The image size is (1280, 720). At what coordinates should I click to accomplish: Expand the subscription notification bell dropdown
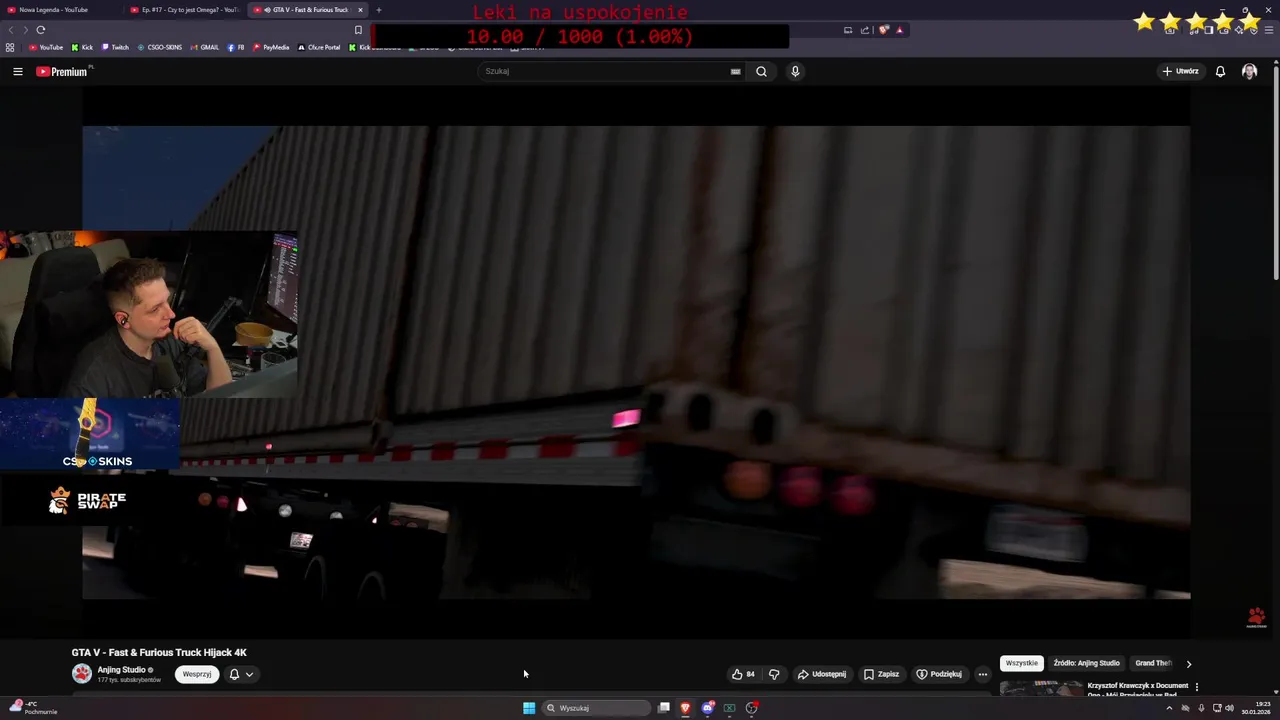[x=241, y=674]
